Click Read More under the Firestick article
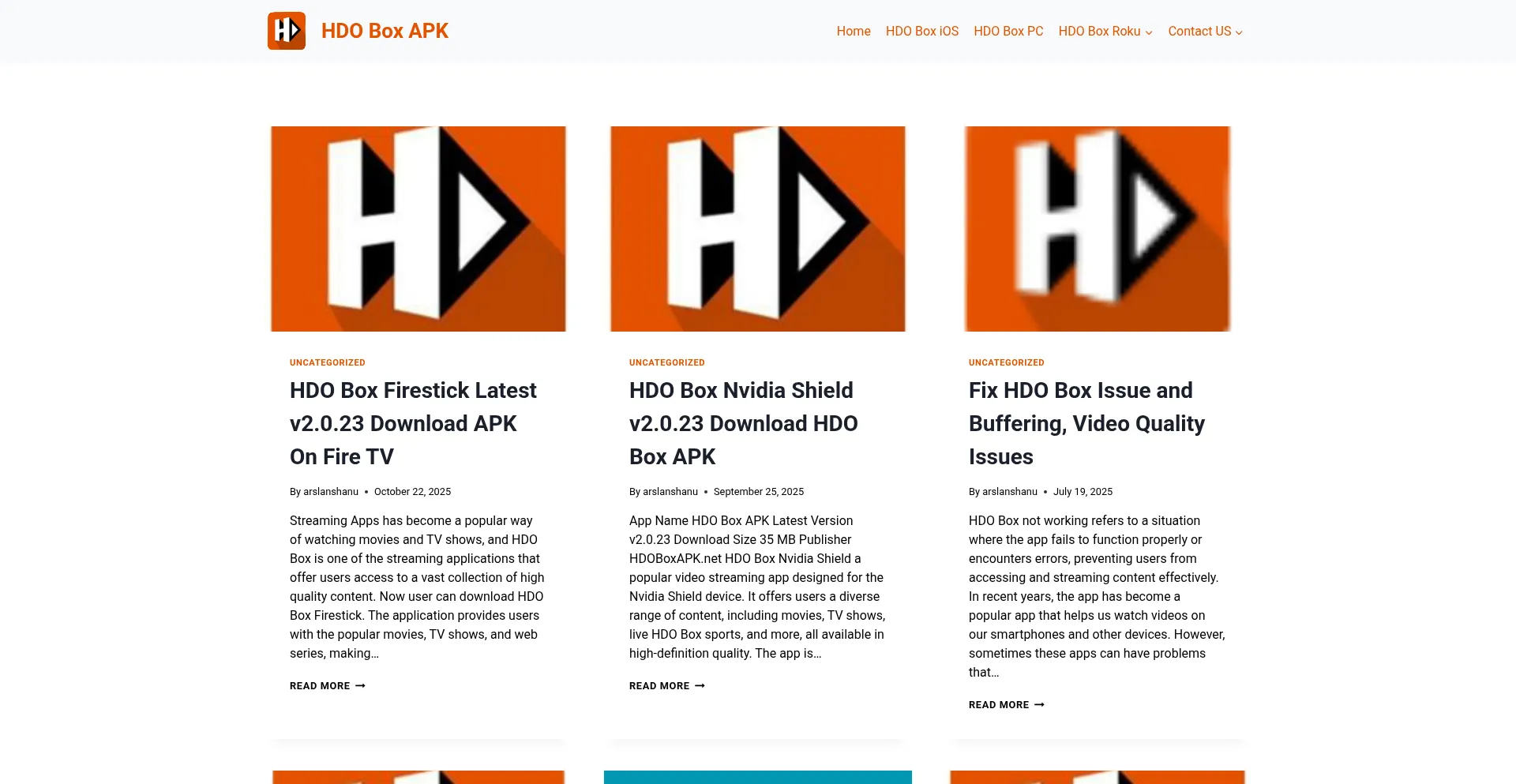The image size is (1516, 784). [x=327, y=686]
